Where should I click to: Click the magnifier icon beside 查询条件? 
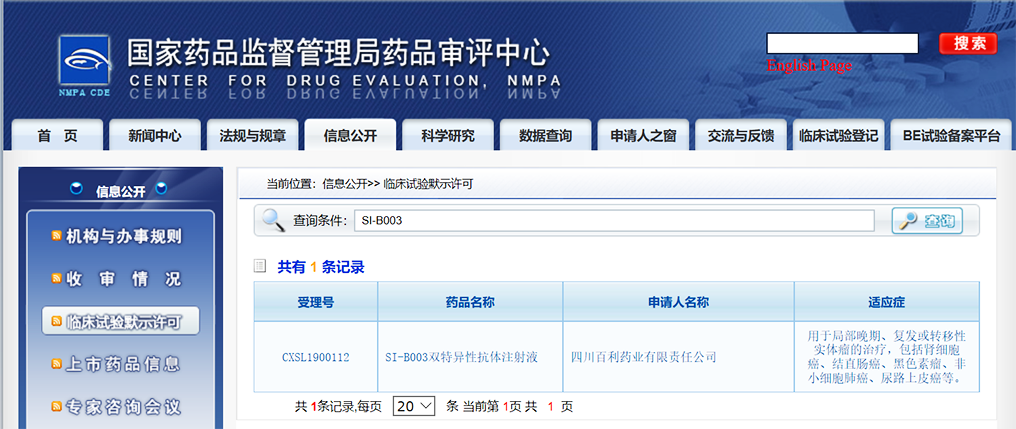[x=272, y=221]
